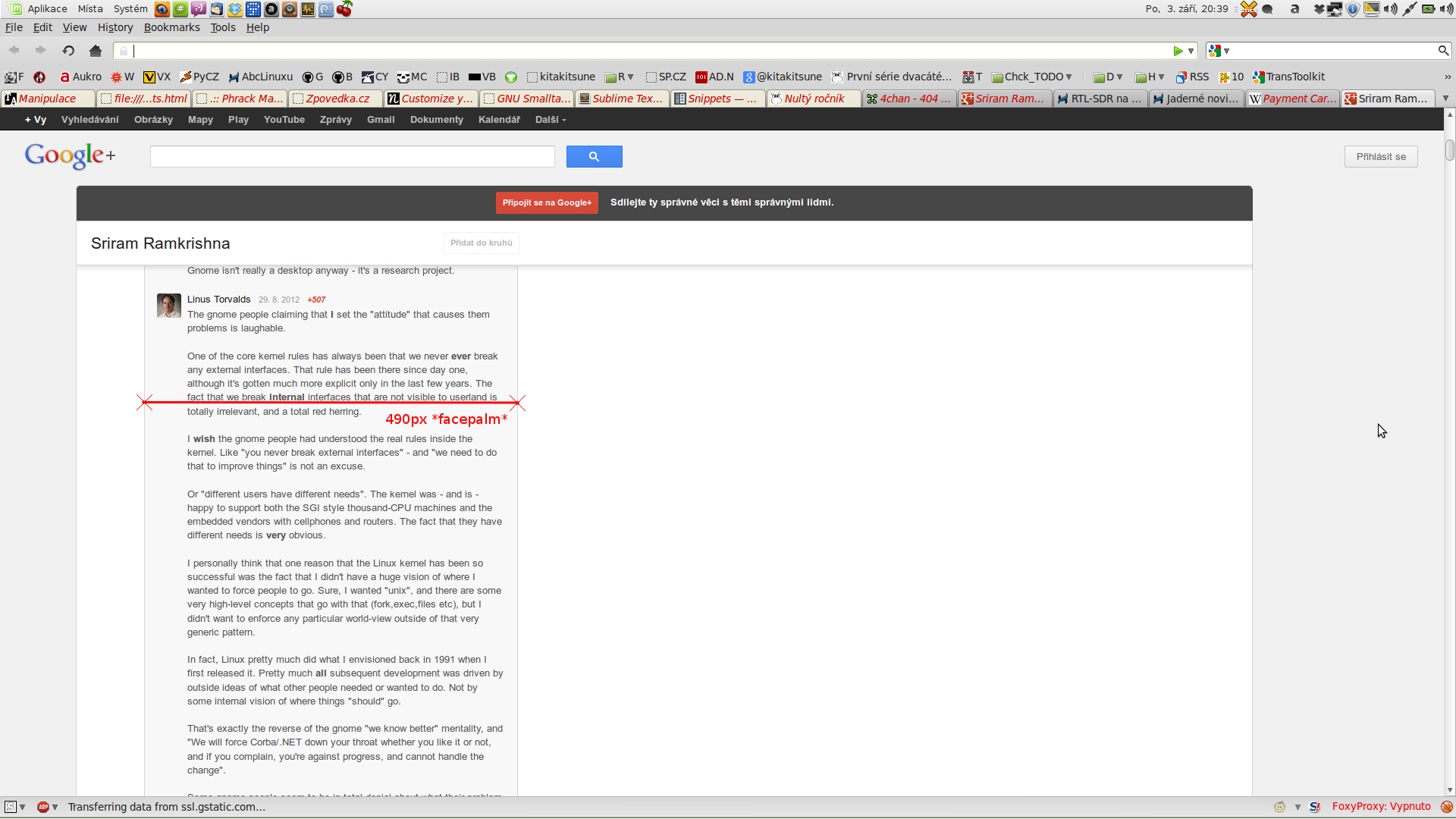Launch the green hash chat launcher

pyautogui.click(x=180, y=9)
